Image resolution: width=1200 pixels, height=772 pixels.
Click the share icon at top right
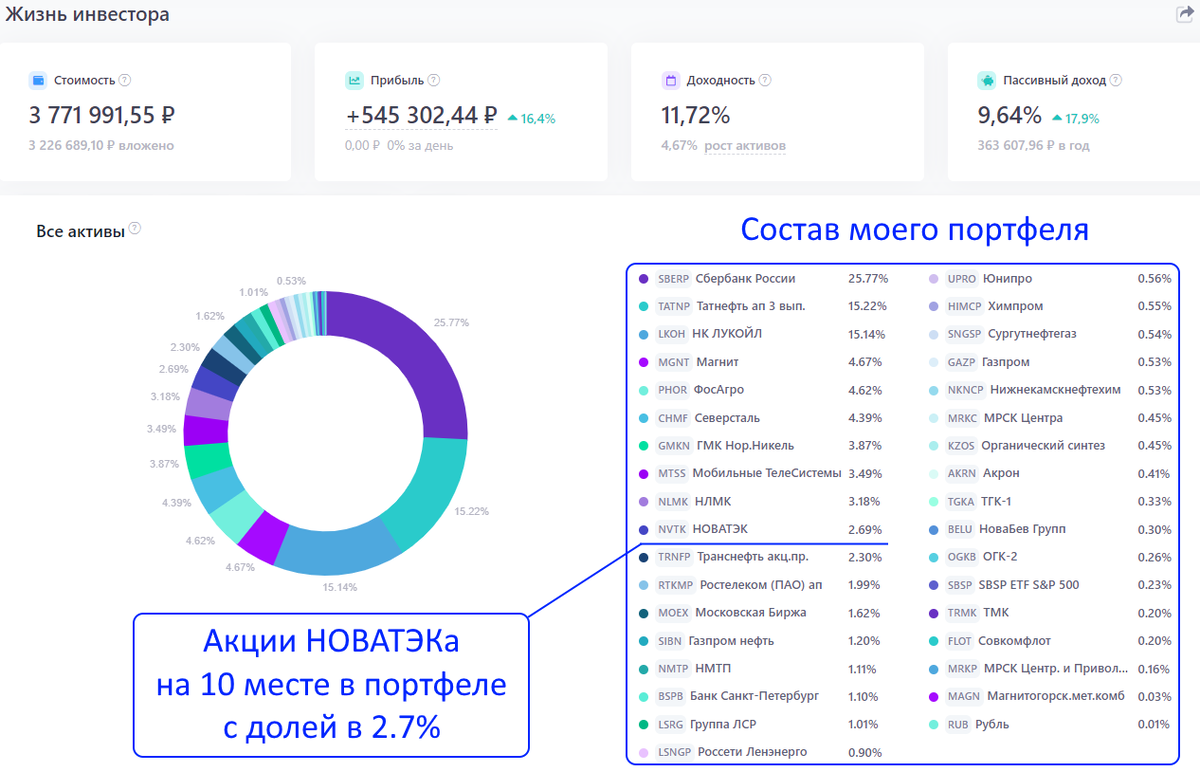(1187, 15)
